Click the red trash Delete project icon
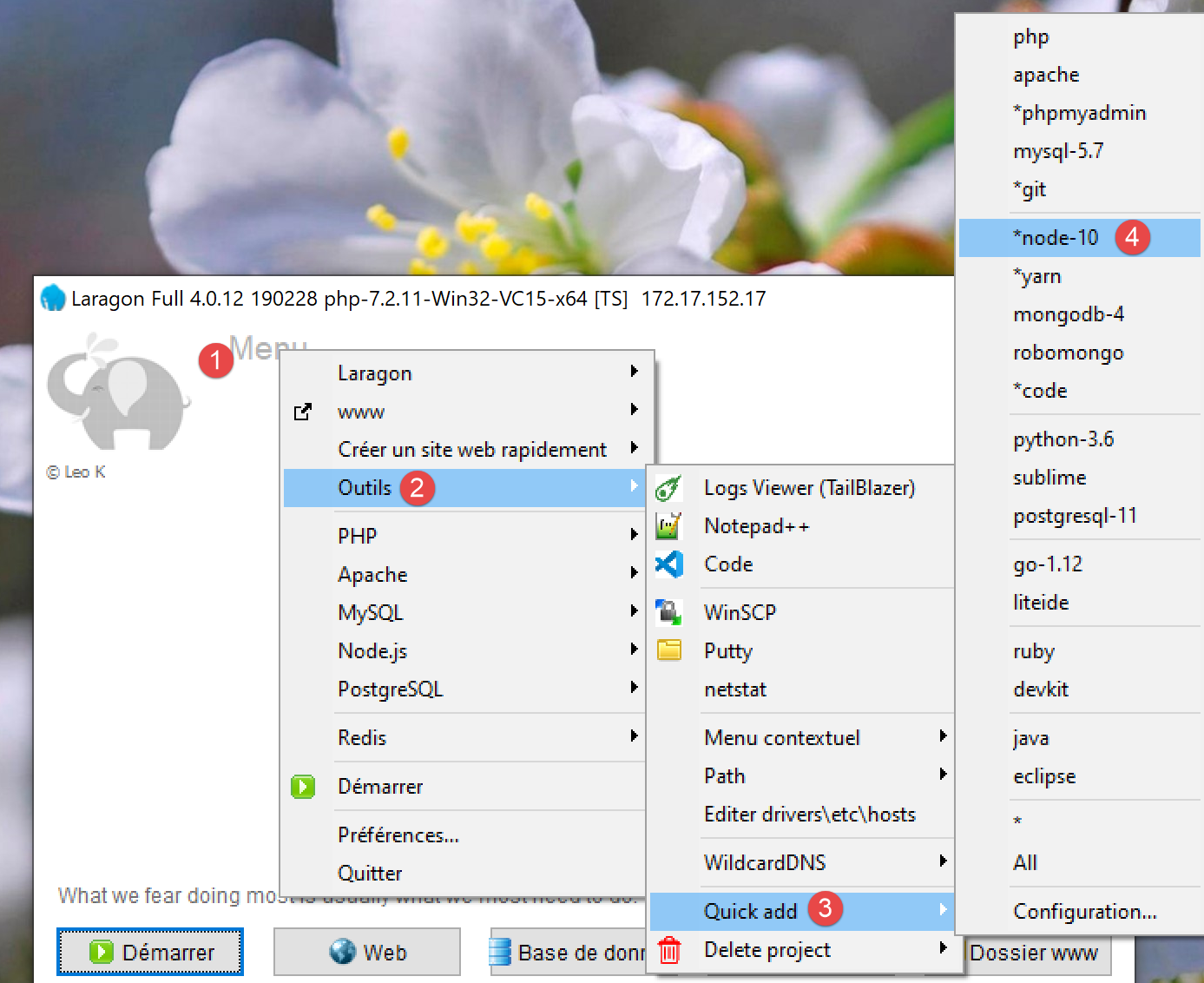Screen dimensions: 1204x983 [x=668, y=950]
